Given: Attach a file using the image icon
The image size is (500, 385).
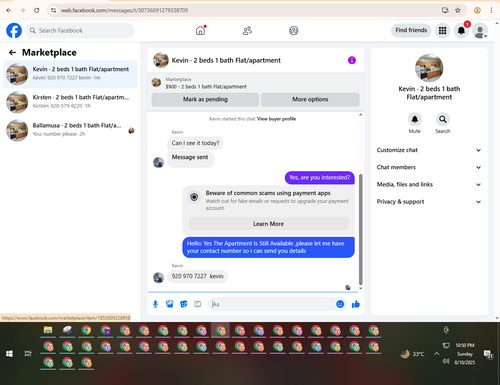Looking at the screenshot, I should coord(170,304).
